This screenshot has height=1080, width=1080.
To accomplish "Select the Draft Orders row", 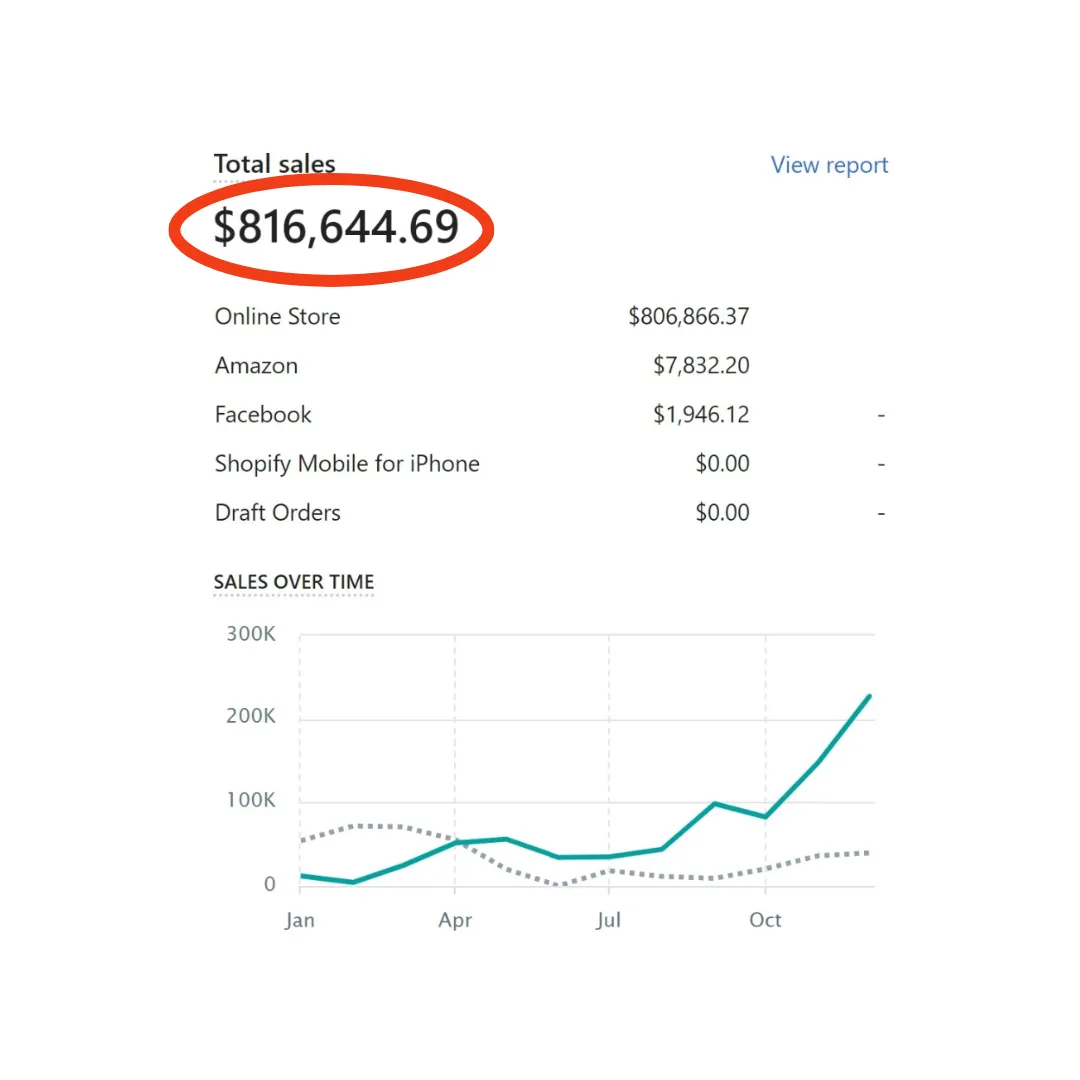I will coord(550,512).
